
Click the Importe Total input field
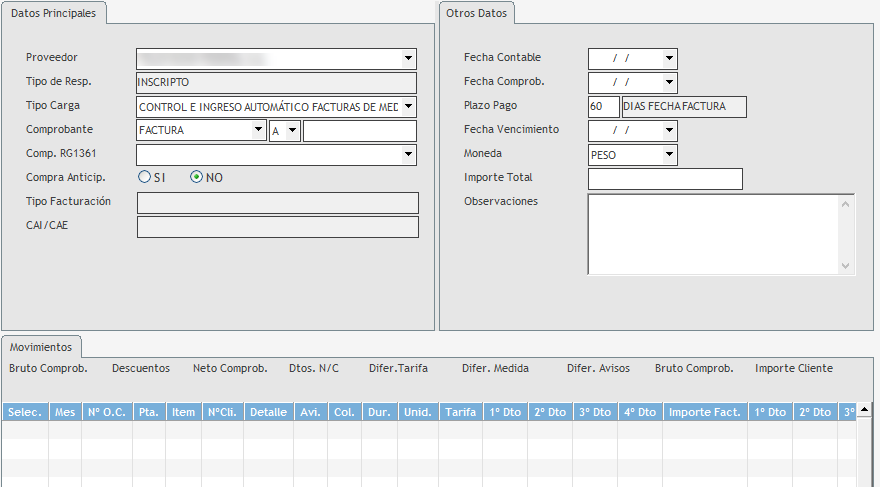[665, 179]
